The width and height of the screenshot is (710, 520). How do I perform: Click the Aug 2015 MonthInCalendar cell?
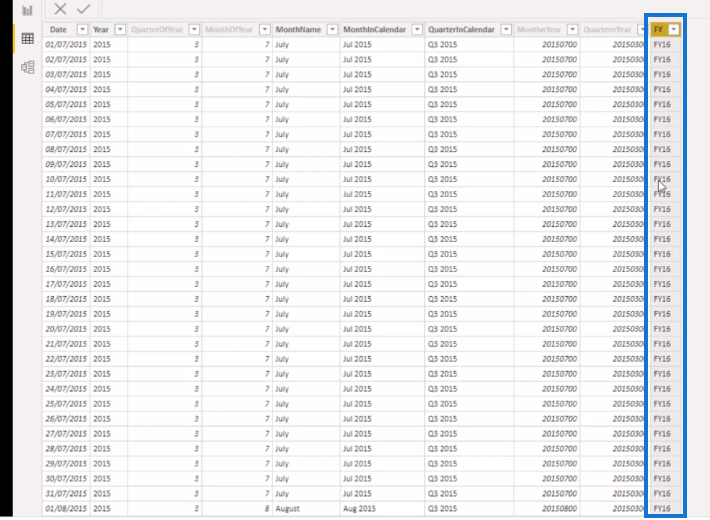click(382, 508)
